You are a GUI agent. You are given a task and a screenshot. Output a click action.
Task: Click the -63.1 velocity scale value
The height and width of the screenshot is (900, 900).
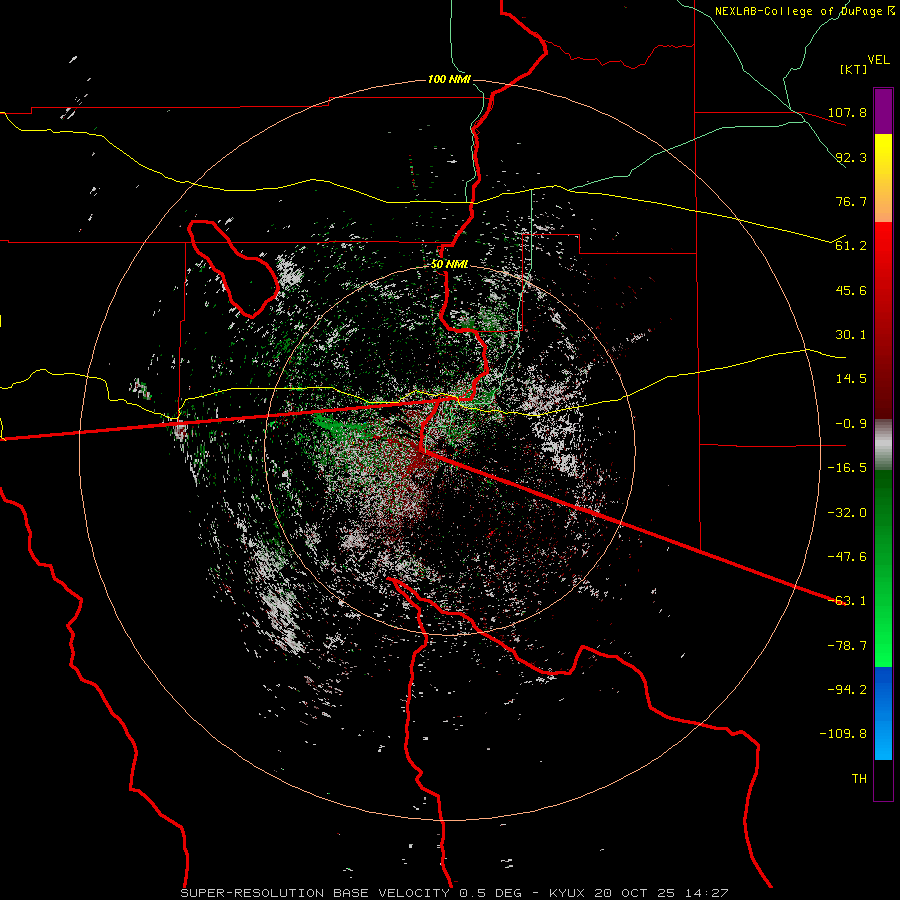[847, 601]
